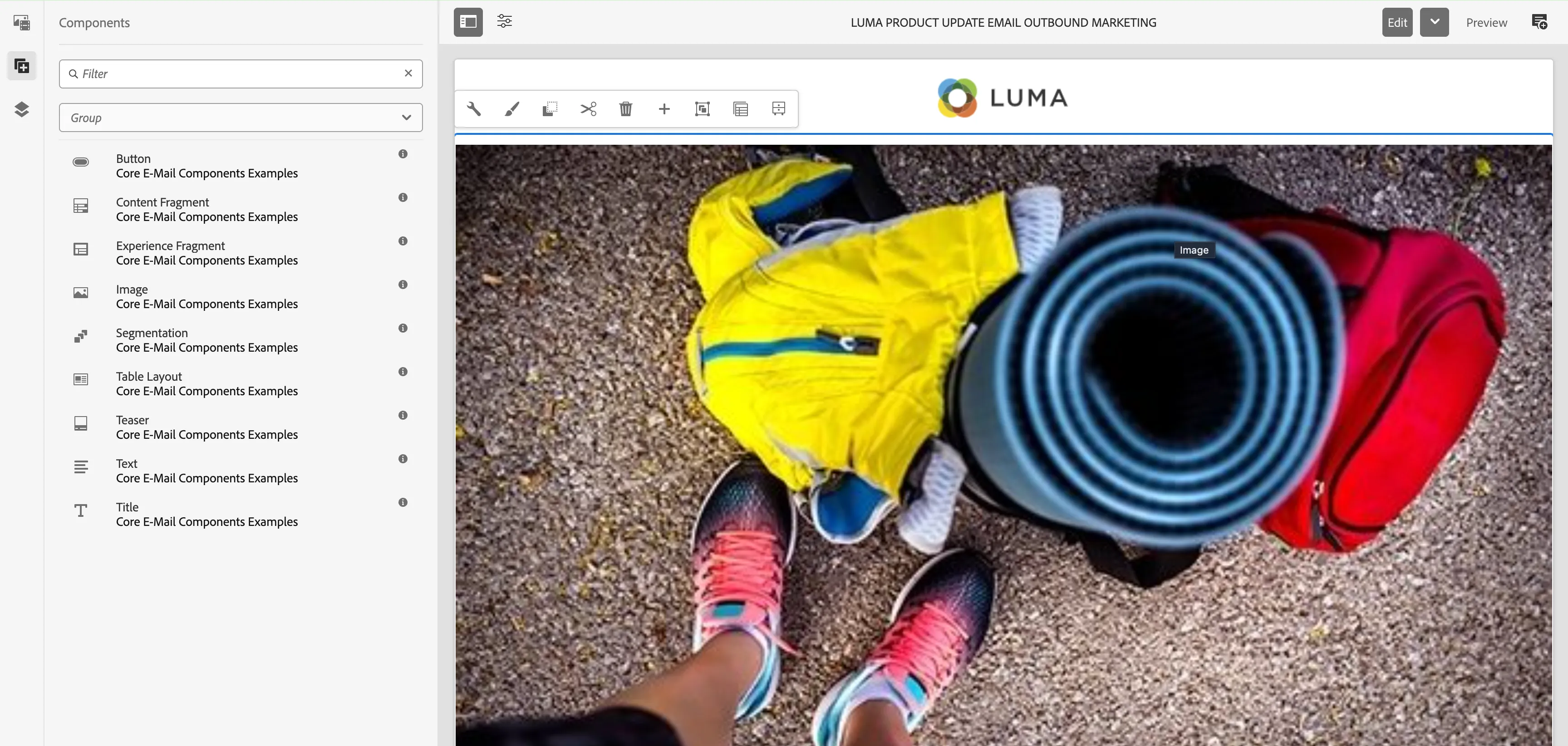Click the Cut scissors icon

click(588, 109)
